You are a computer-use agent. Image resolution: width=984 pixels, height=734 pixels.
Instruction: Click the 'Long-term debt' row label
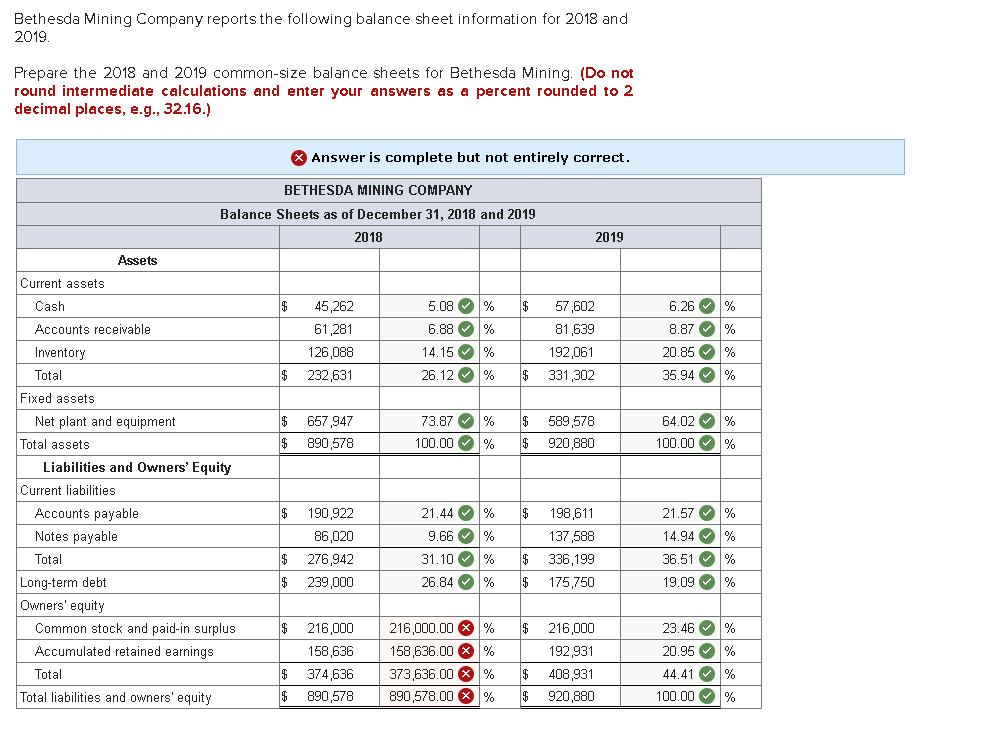point(63,582)
